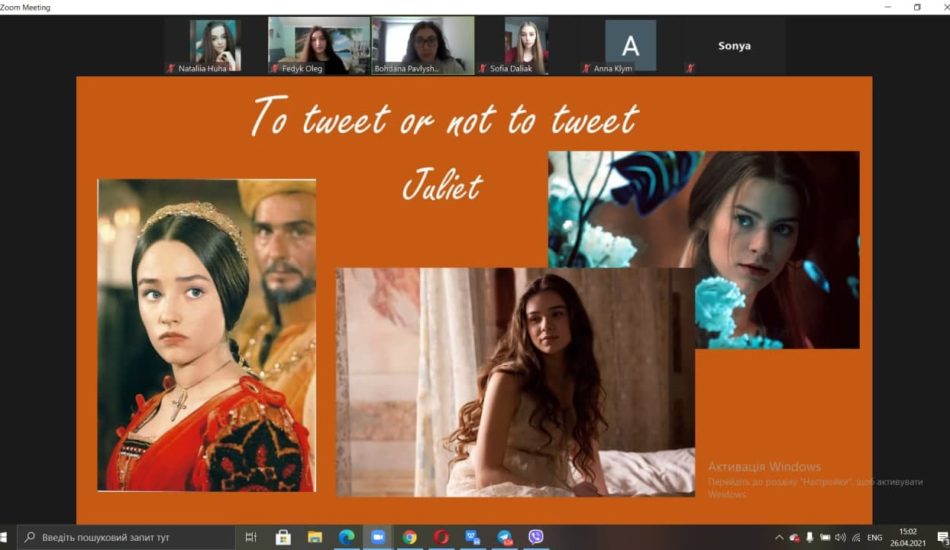Open the clock and date flyout

907,537
